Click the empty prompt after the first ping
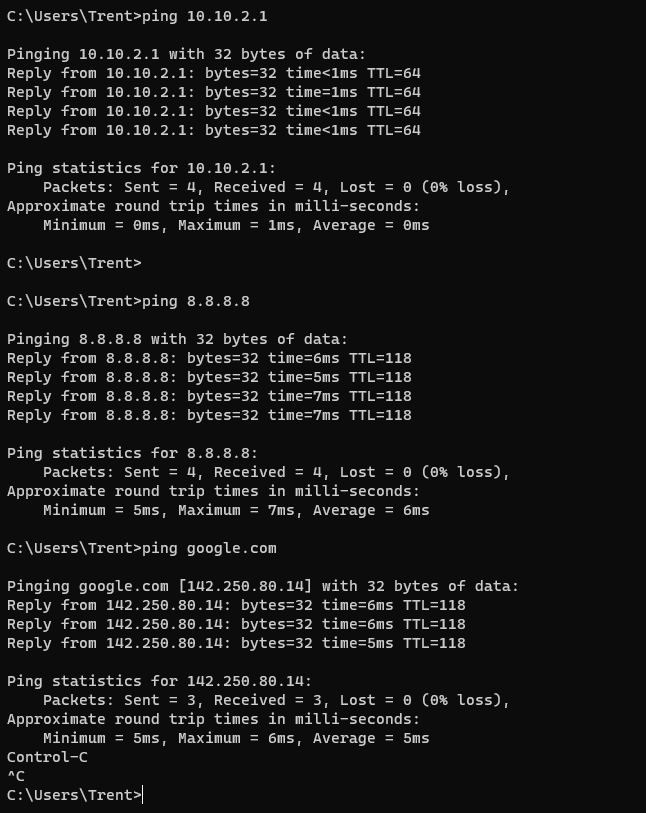Viewport: 646px width, 813px height. tap(74, 263)
